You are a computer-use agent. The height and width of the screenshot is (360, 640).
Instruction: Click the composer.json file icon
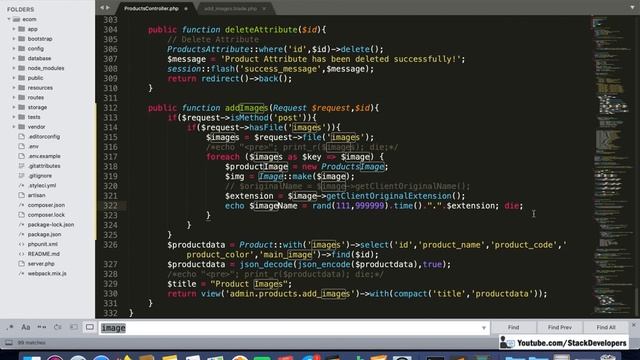tap(22, 205)
